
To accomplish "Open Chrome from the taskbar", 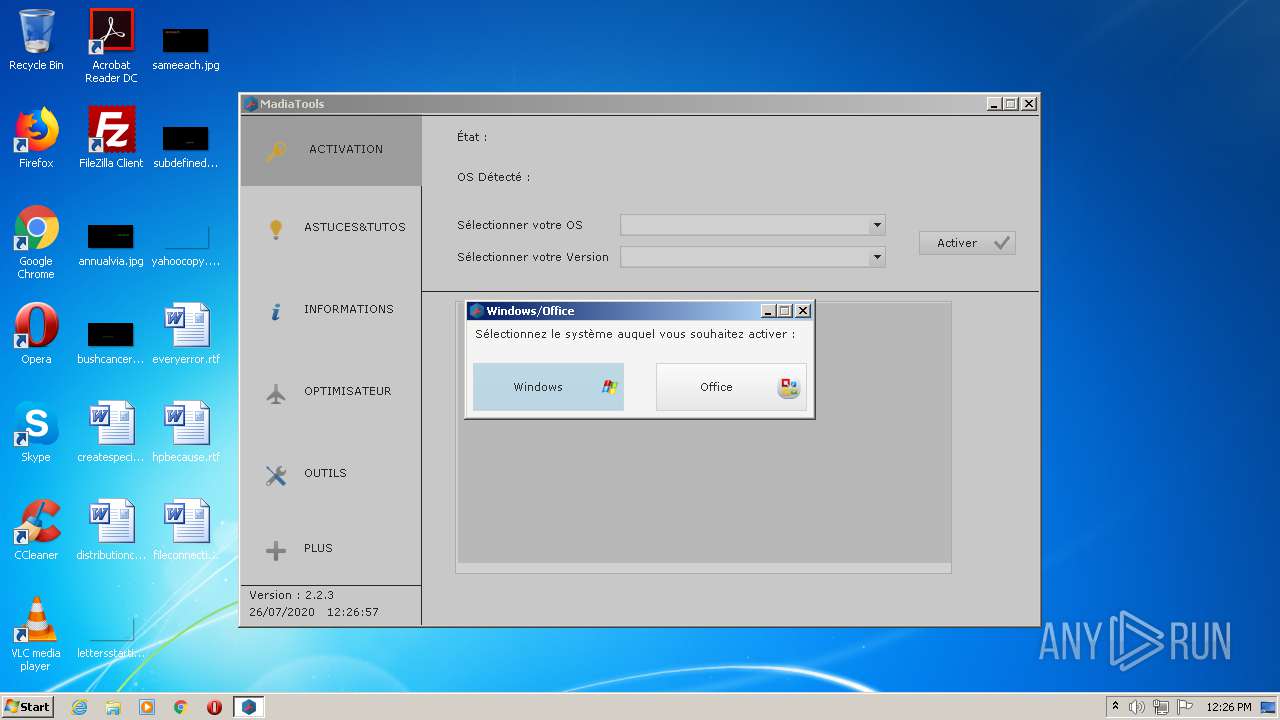I will pos(181,707).
